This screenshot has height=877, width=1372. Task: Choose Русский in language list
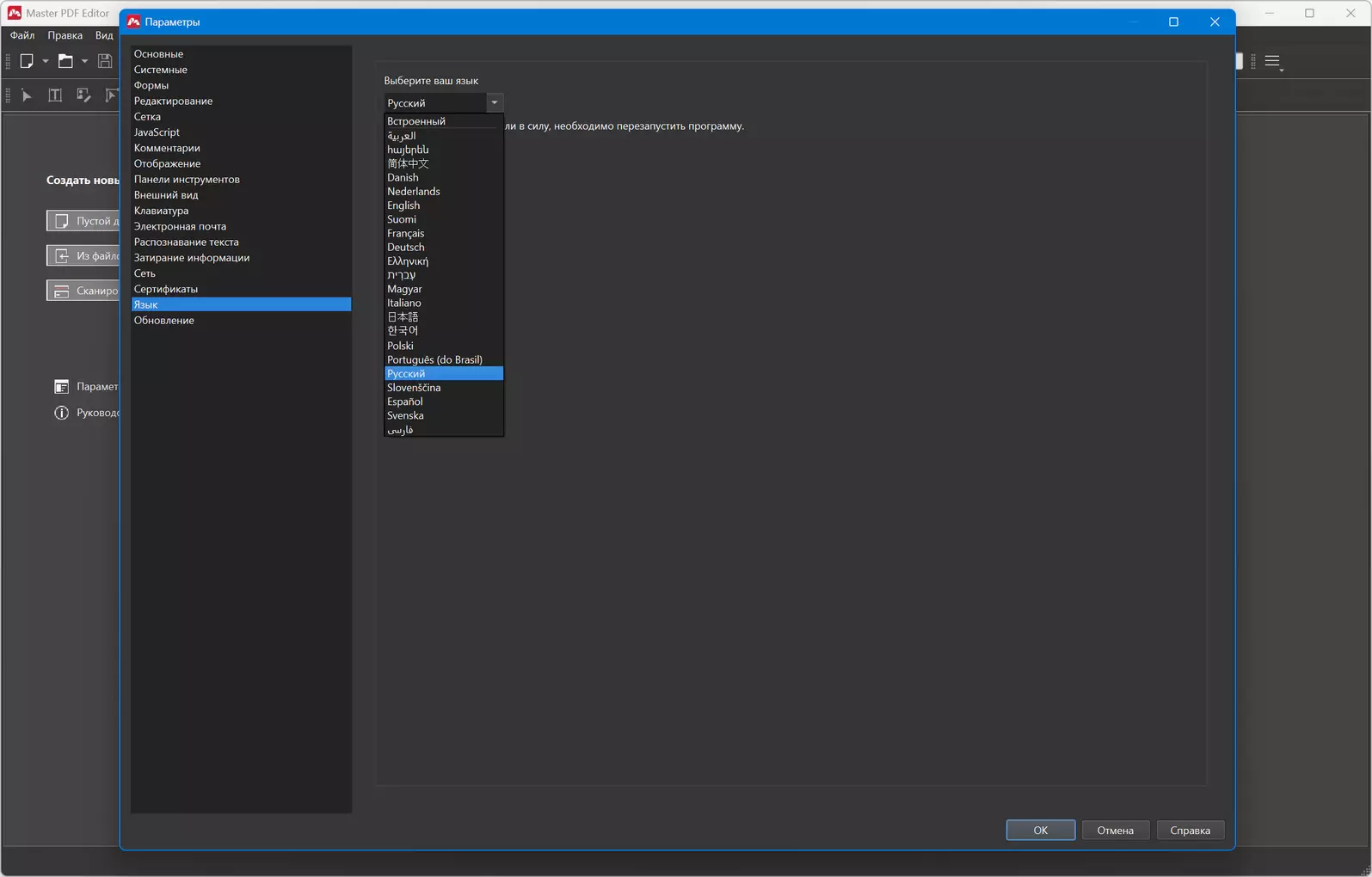444,373
